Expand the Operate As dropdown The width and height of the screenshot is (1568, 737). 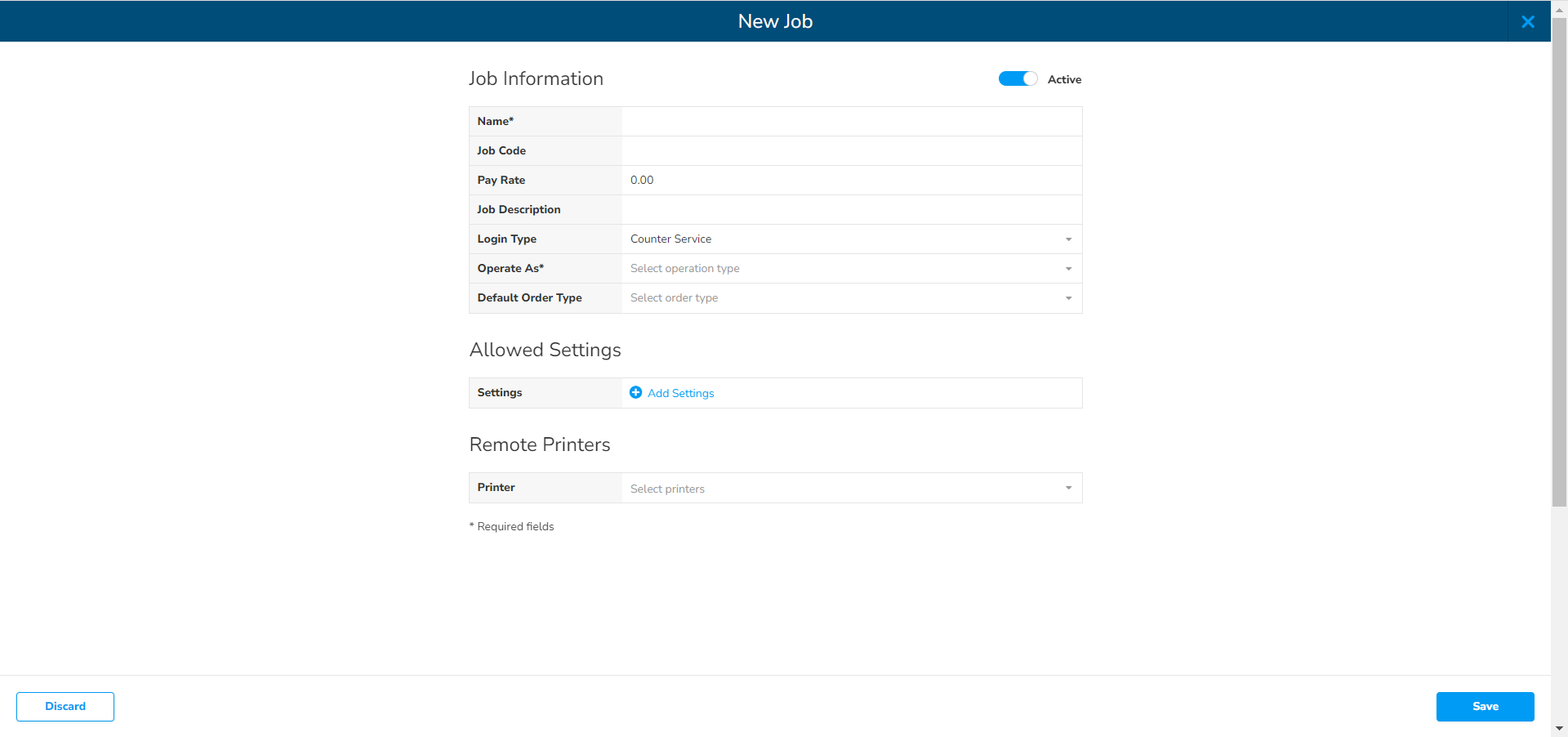[x=849, y=269]
